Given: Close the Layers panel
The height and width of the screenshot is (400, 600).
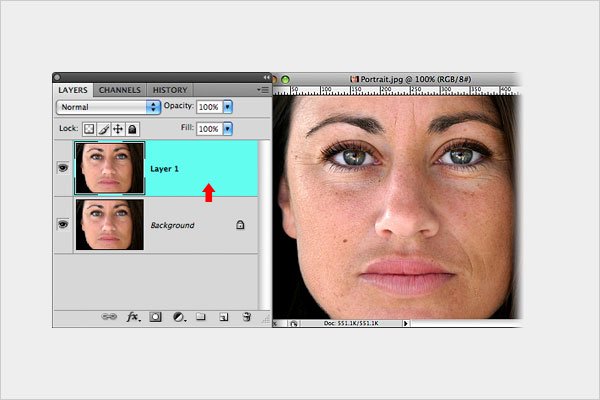Looking at the screenshot, I should click(57, 77).
